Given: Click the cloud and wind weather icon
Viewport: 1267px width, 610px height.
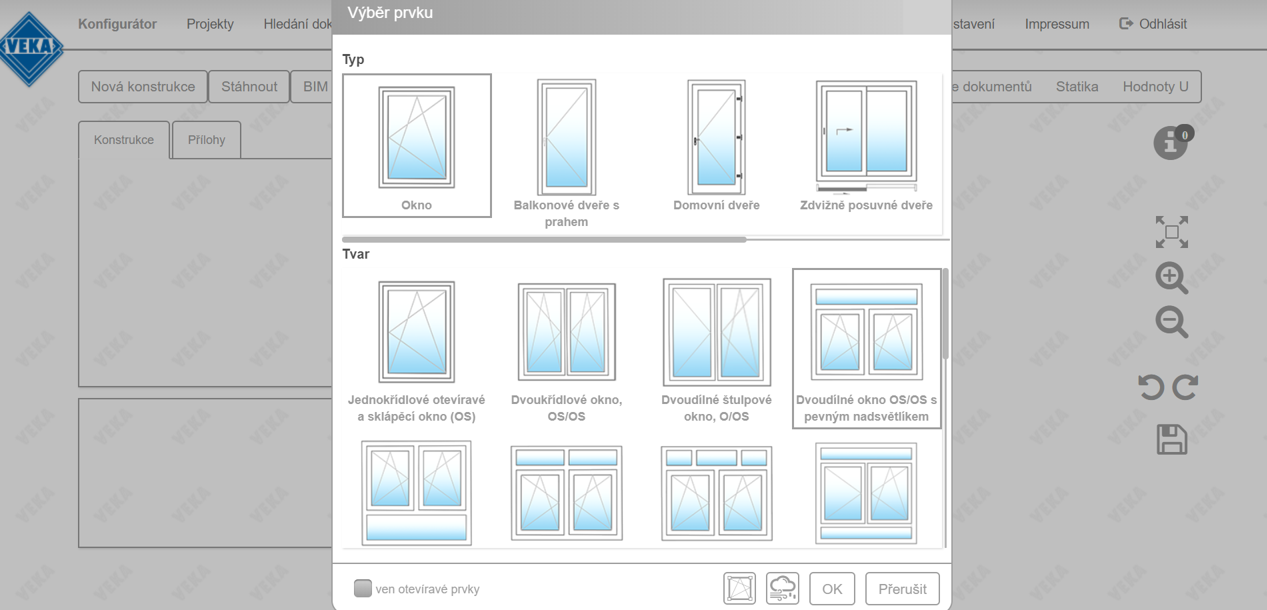Looking at the screenshot, I should pos(782,589).
